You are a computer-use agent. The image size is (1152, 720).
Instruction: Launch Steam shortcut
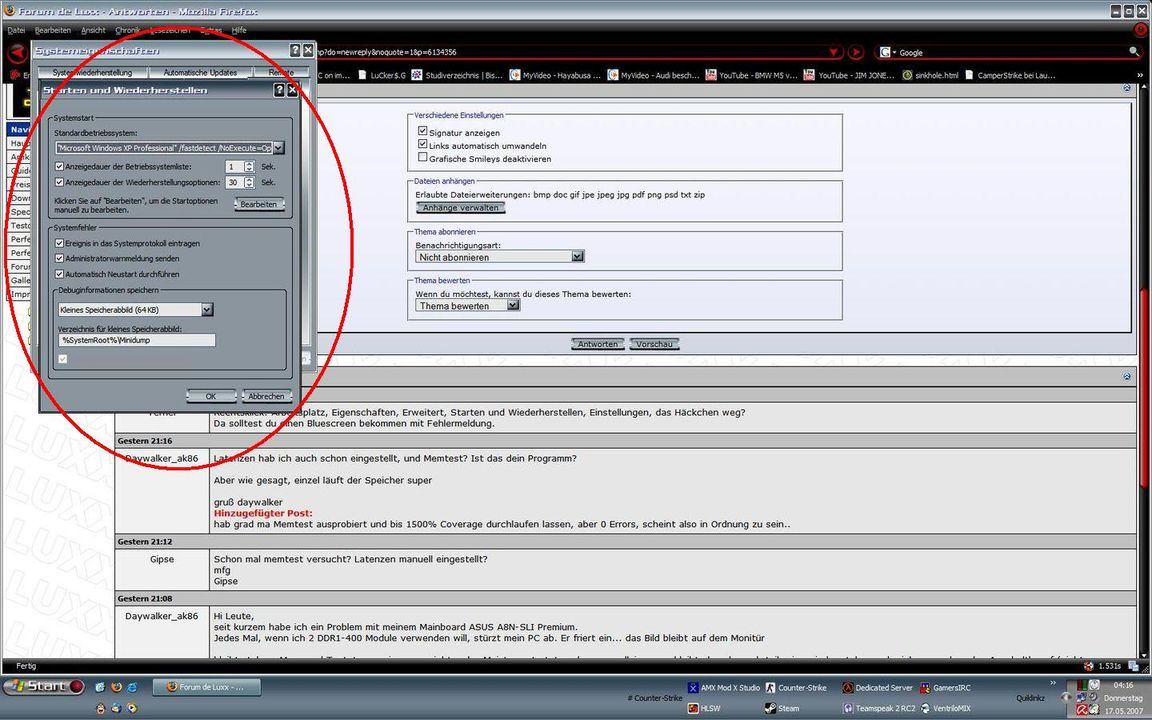[x=782, y=708]
